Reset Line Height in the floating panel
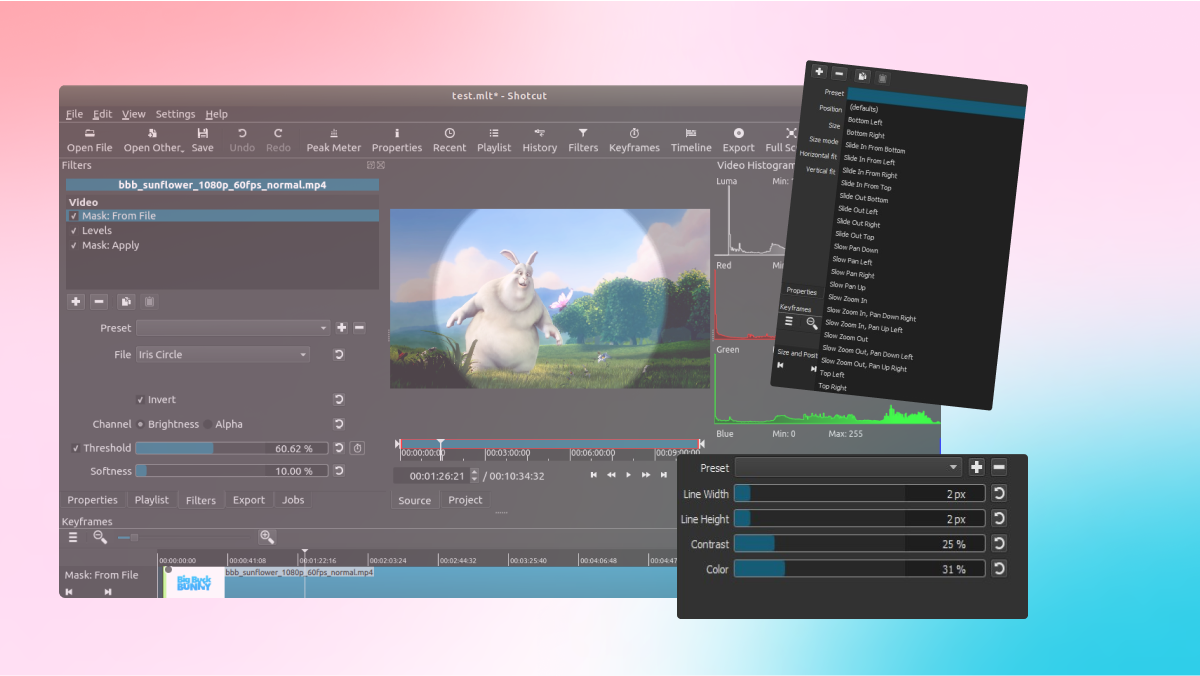 [x=998, y=518]
